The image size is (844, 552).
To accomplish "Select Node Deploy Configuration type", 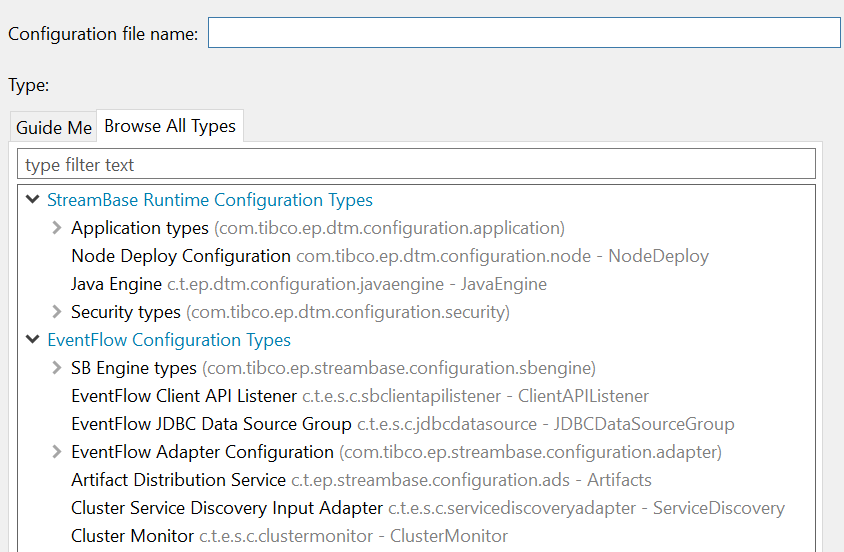I will click(181, 256).
